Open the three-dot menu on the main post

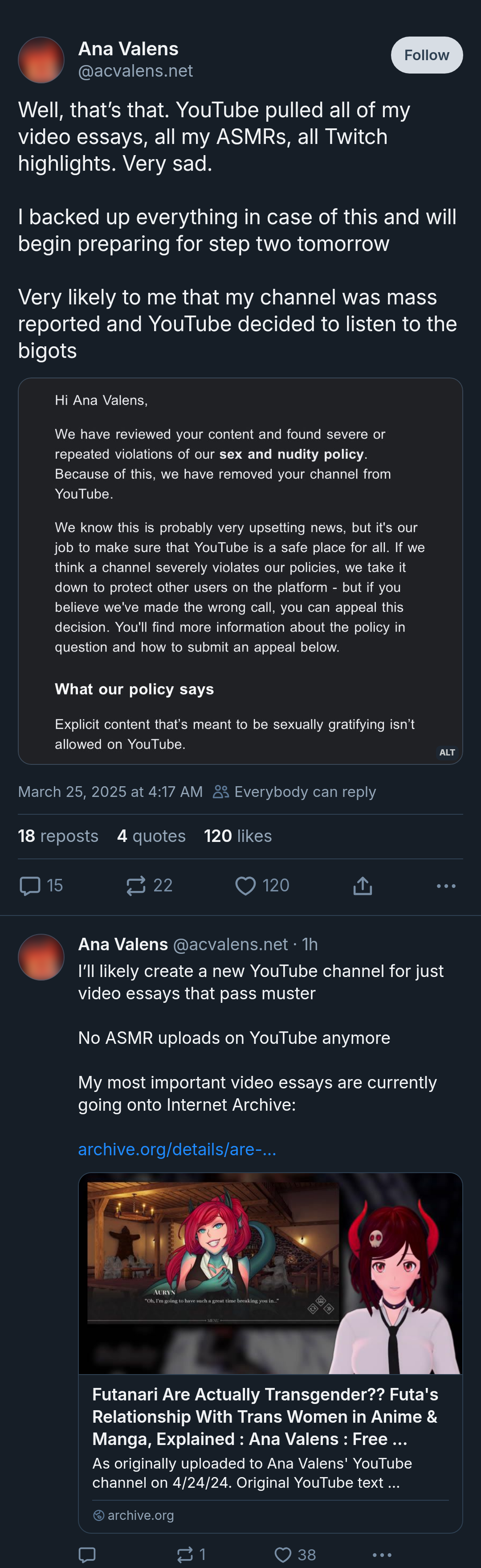click(446, 886)
